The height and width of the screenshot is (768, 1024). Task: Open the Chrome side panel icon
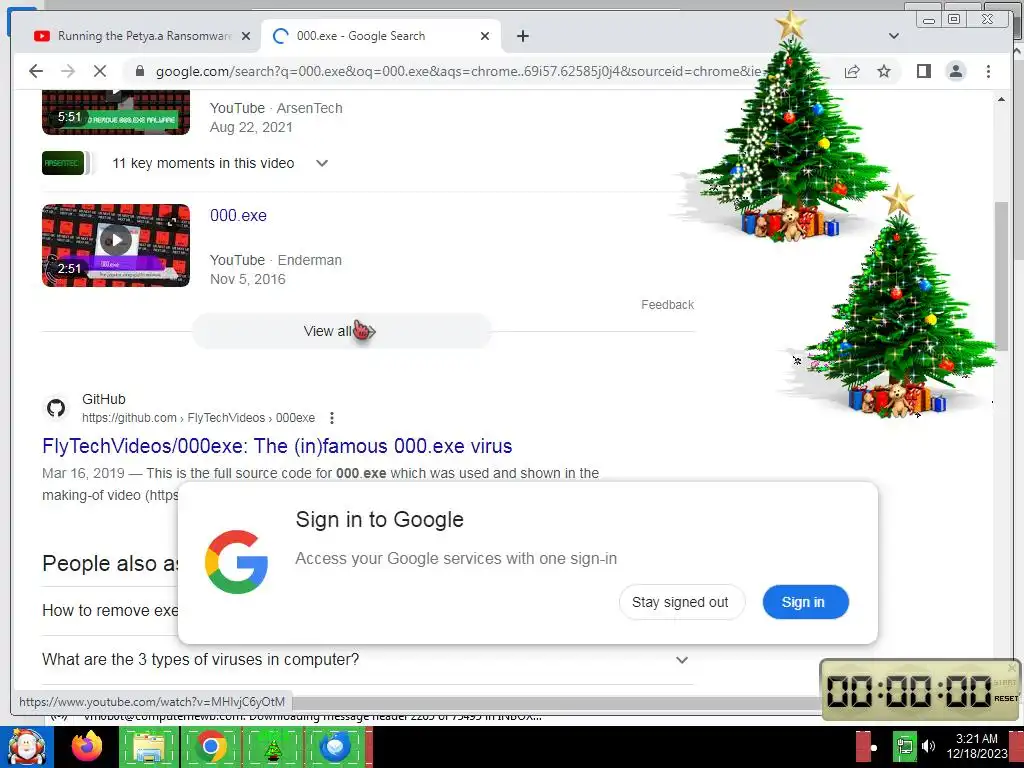point(923,71)
